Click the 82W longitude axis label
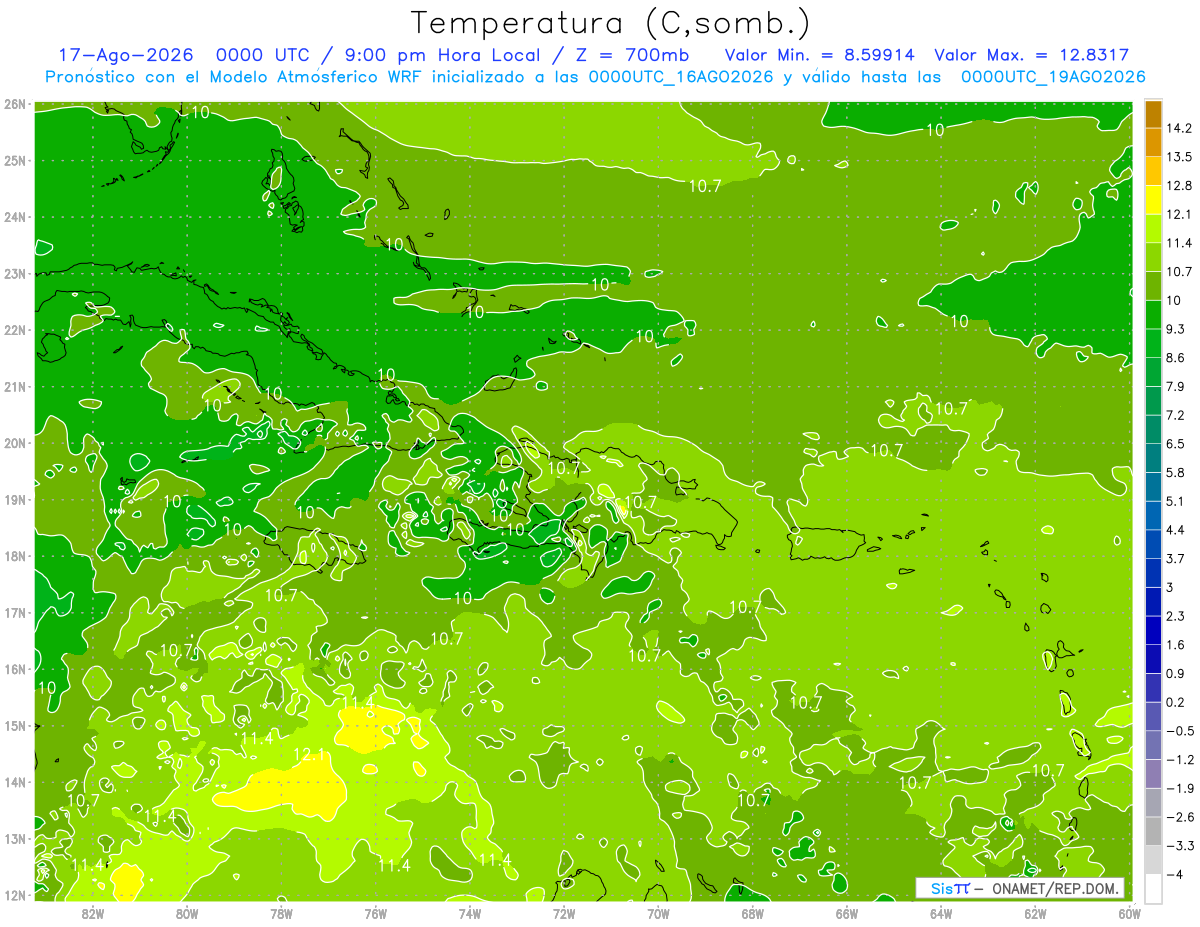The height and width of the screenshot is (927, 1200). [x=92, y=913]
